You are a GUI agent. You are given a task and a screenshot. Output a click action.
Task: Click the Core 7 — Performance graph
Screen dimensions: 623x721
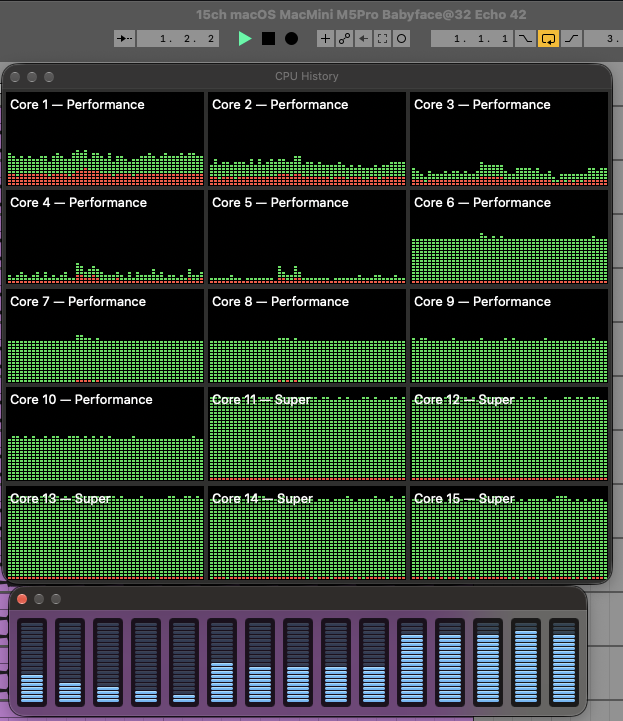click(105, 336)
